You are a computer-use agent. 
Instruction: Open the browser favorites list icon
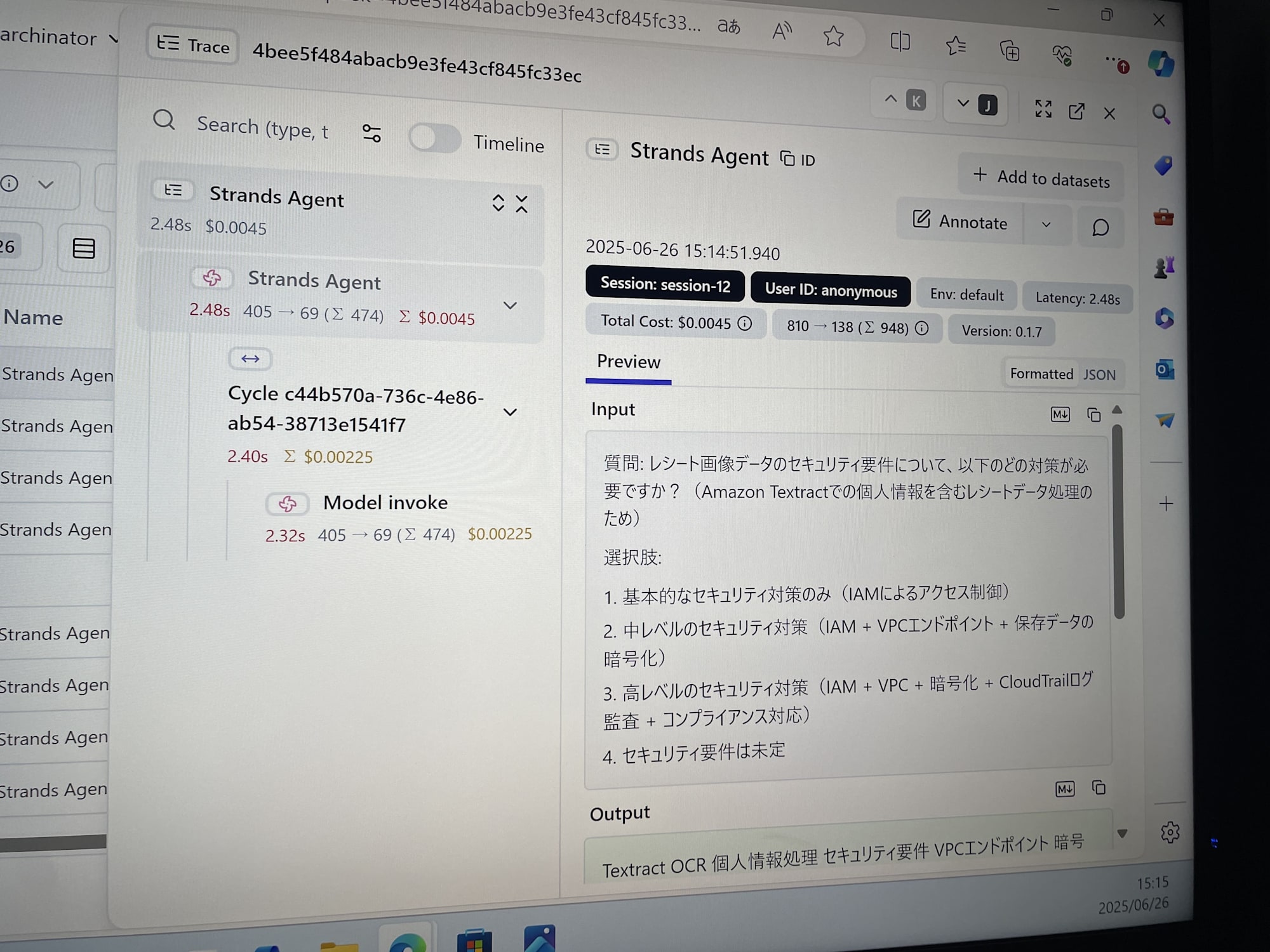pos(956,46)
